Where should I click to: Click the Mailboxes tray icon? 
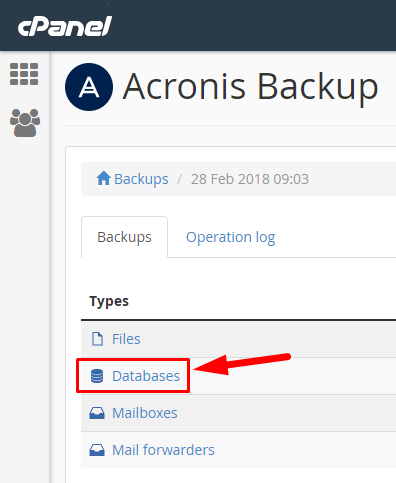tap(97, 413)
